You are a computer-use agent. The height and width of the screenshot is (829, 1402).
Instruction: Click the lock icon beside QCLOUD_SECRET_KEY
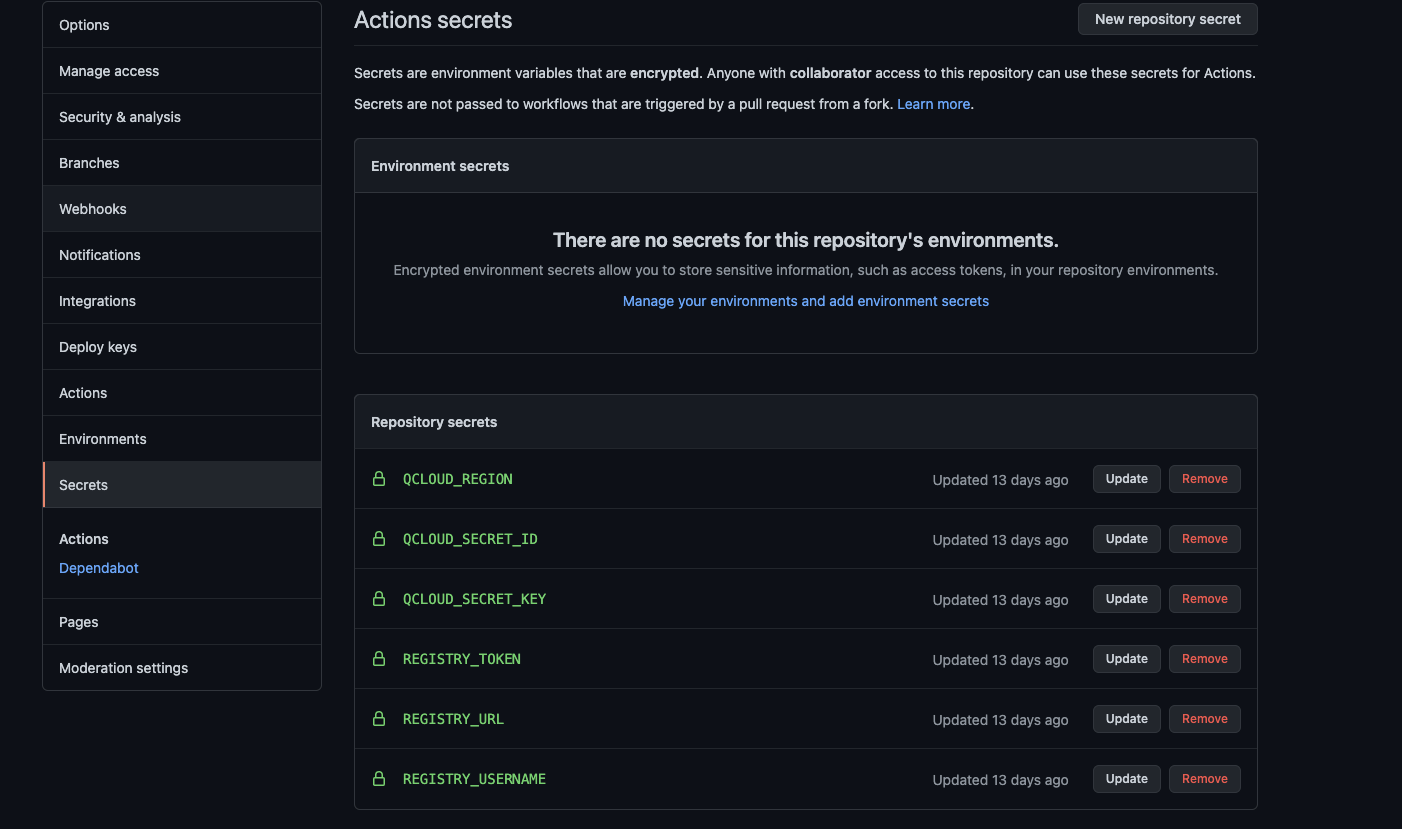[x=379, y=599]
